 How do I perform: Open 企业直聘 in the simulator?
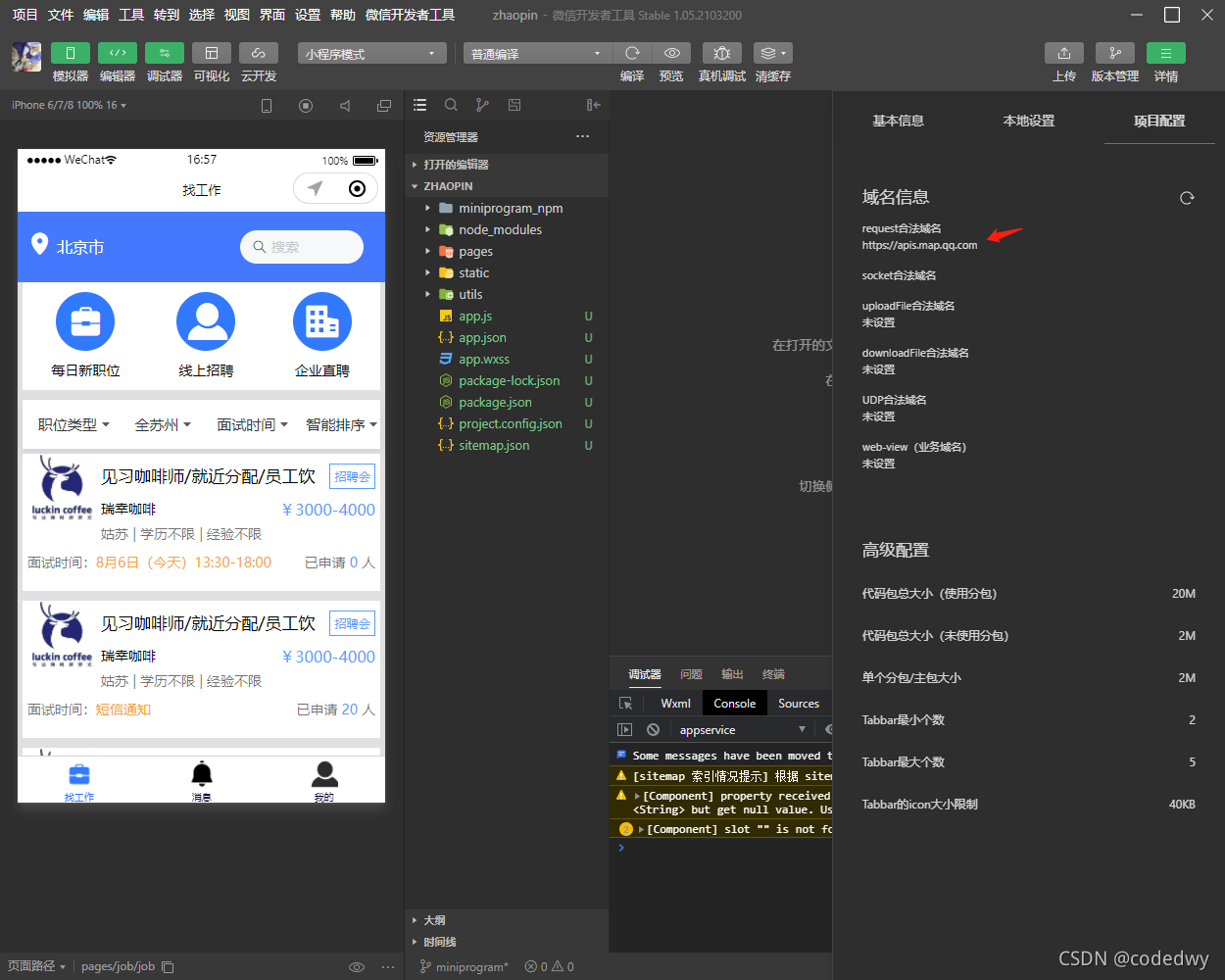click(322, 335)
